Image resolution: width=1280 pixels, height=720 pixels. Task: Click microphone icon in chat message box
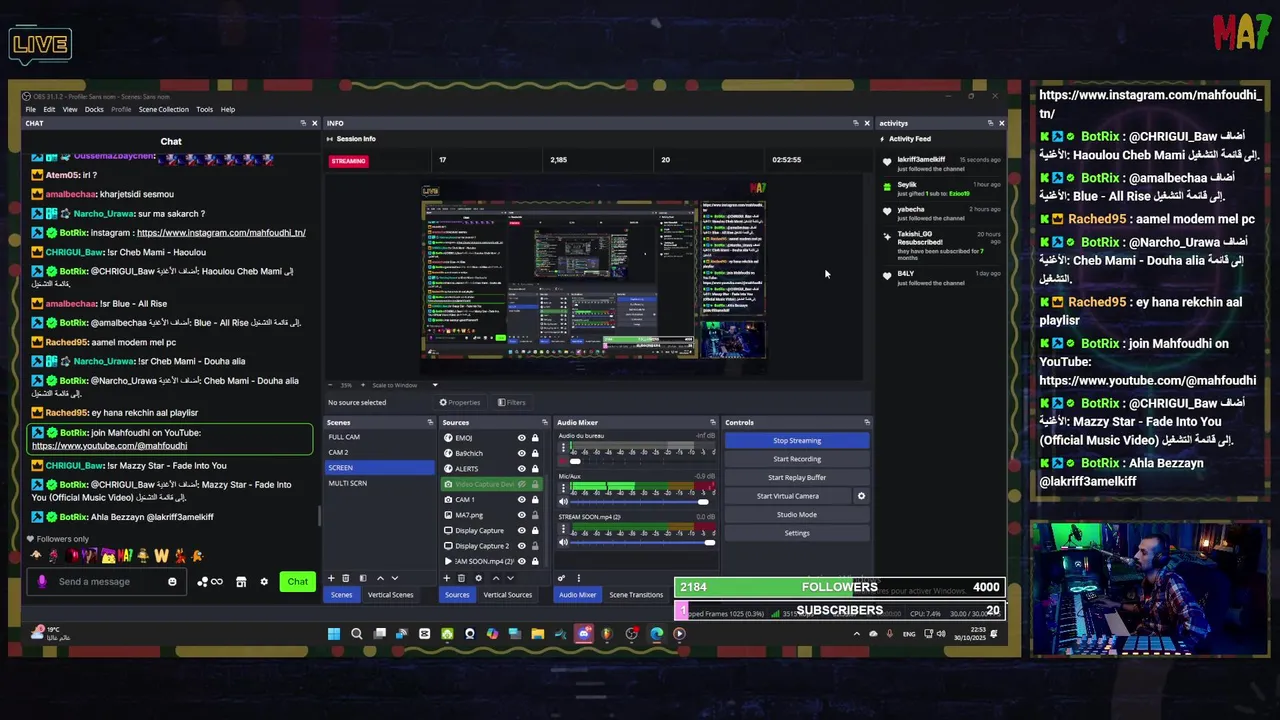42,581
